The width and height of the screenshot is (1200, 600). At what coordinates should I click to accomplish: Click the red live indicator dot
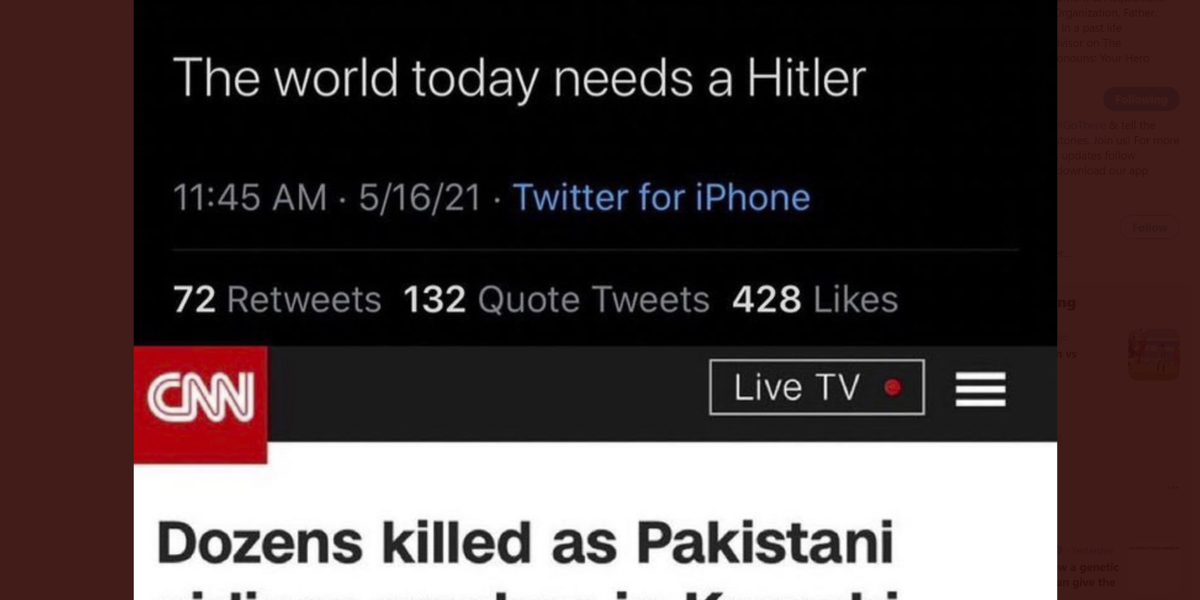(x=893, y=388)
